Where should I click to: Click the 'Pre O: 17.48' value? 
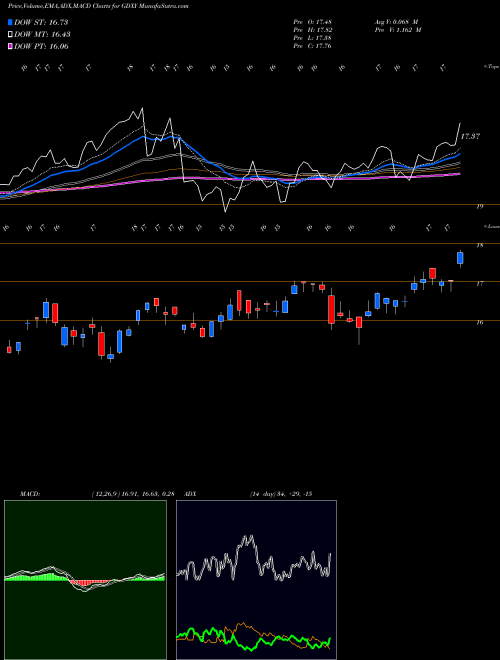pos(313,22)
